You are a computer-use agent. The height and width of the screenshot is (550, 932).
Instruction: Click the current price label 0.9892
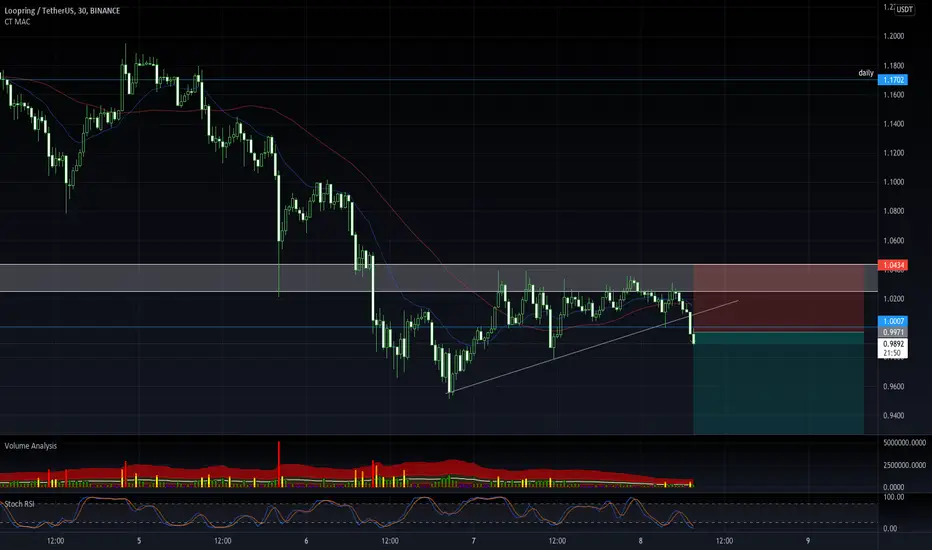pos(893,344)
